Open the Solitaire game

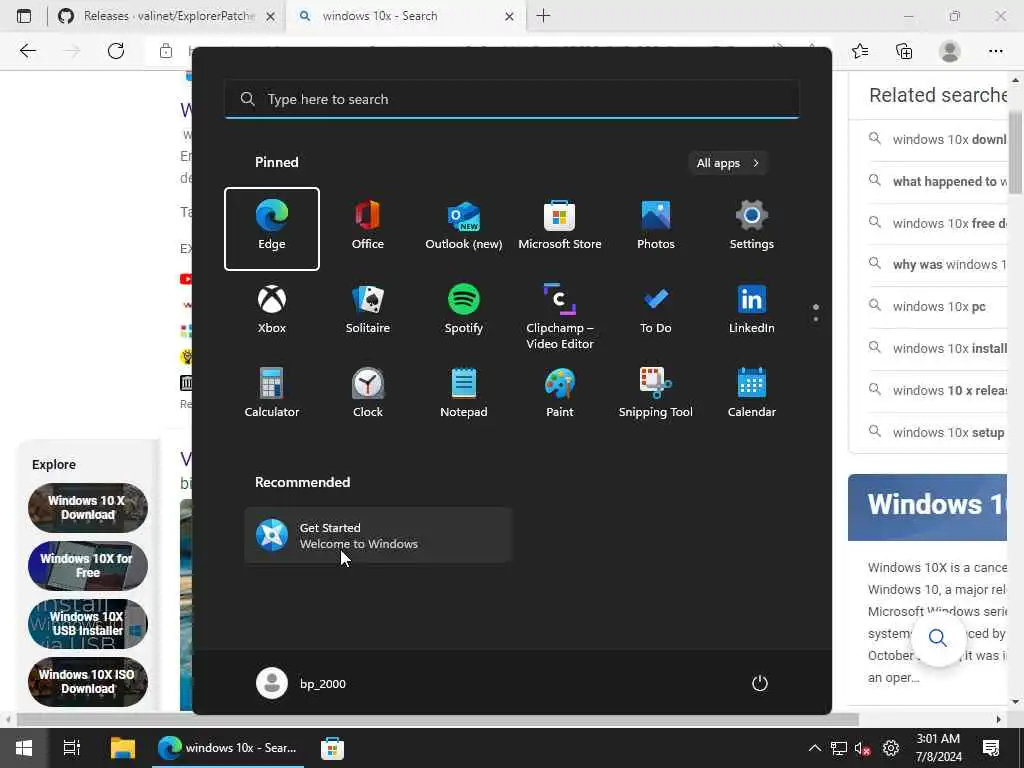pos(368,311)
